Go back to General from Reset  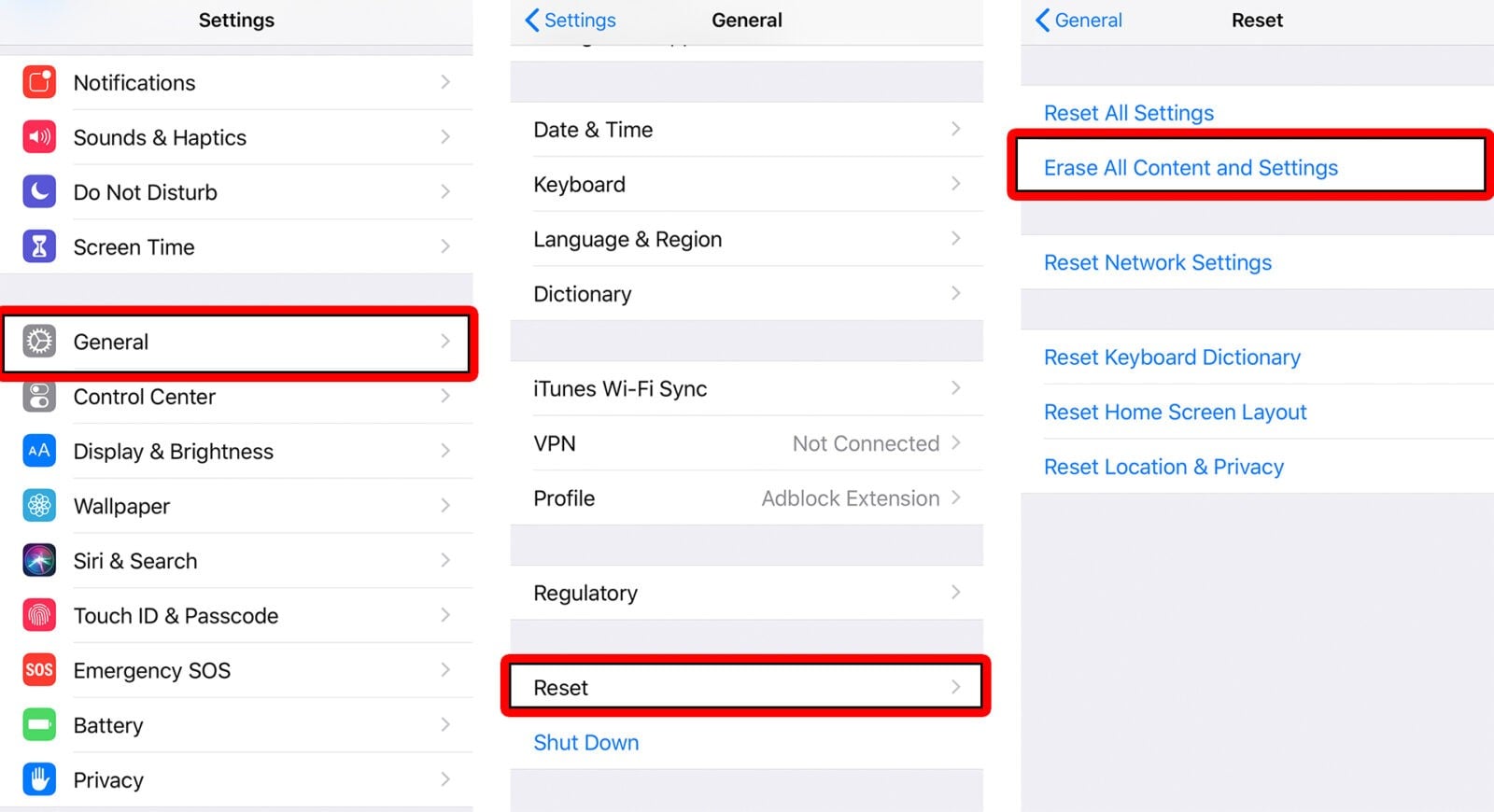[x=1079, y=21]
